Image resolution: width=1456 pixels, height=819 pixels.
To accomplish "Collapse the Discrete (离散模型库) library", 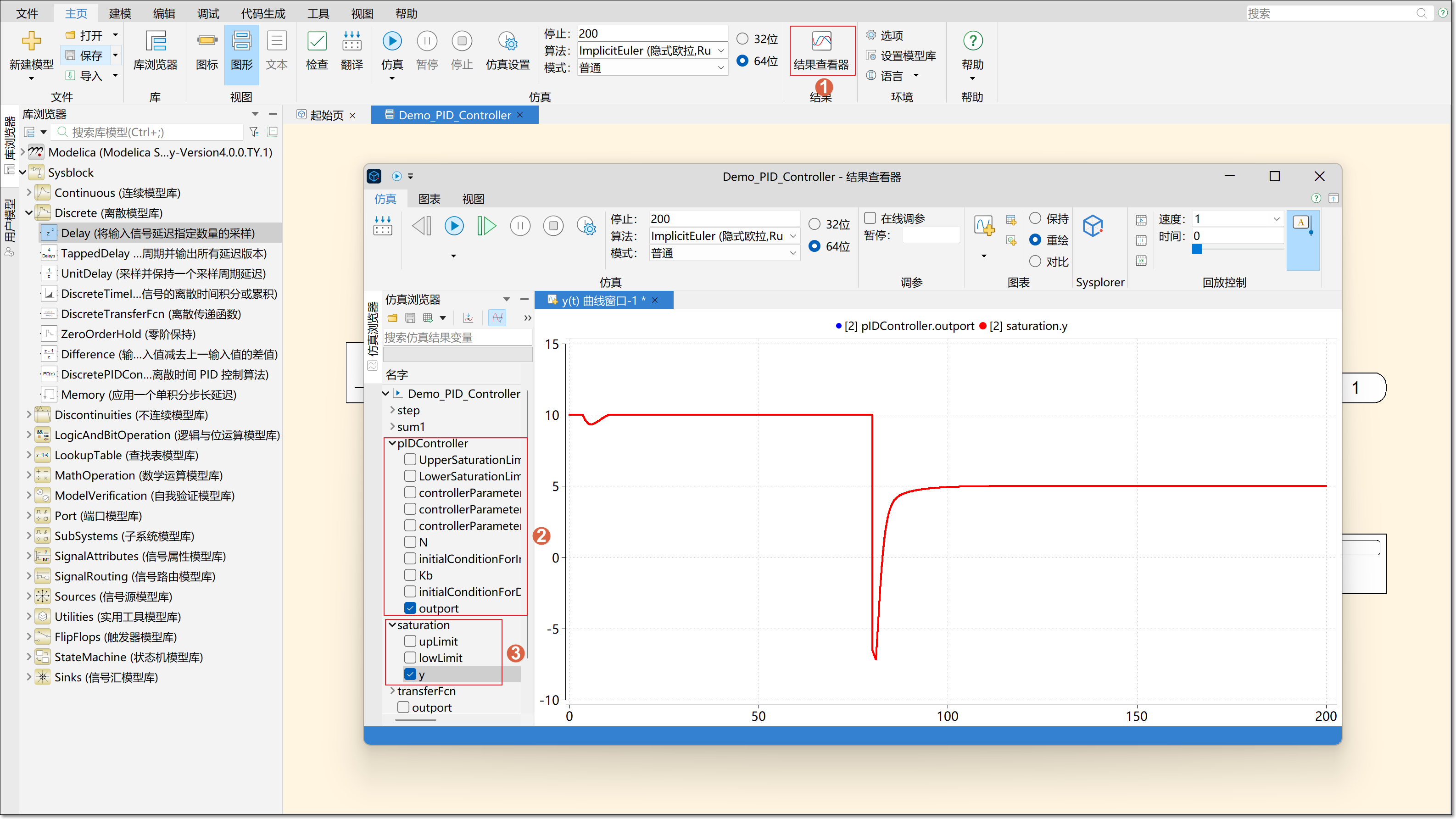I will pos(29,213).
